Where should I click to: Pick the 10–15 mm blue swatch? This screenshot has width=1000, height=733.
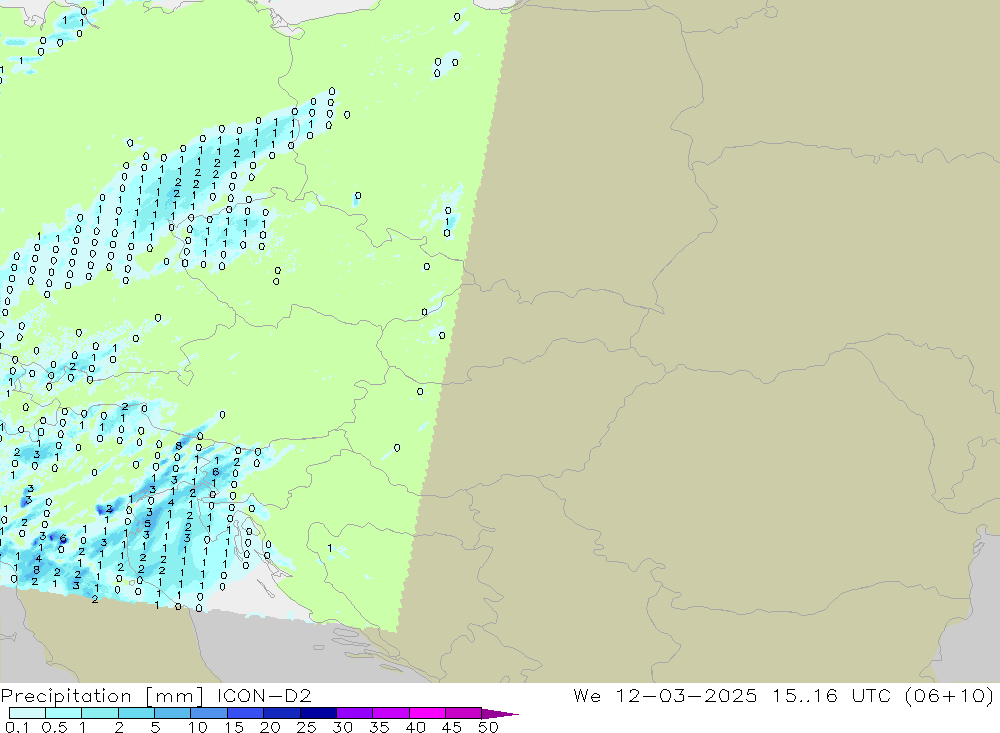209,713
